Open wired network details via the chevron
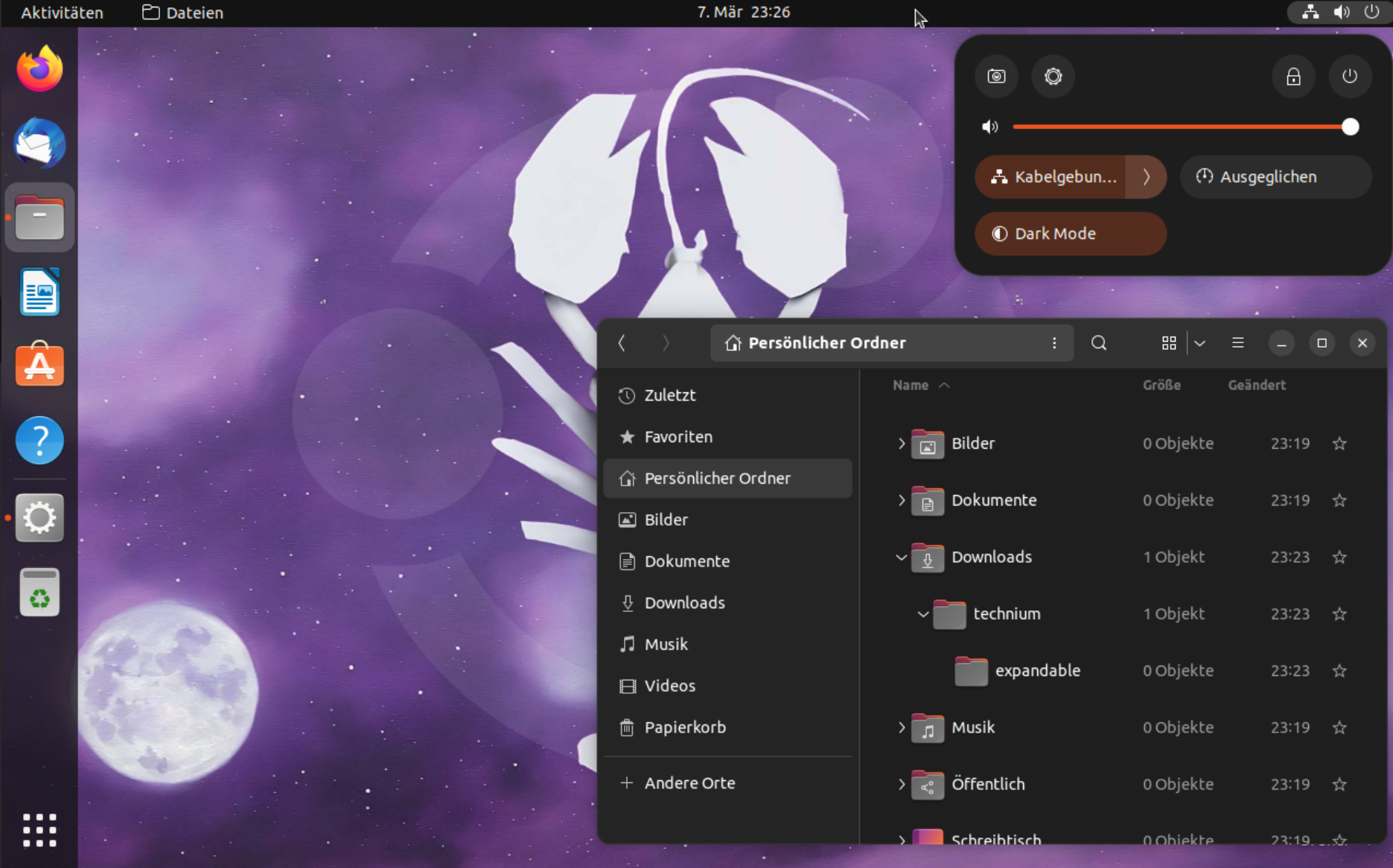Image resolution: width=1393 pixels, height=868 pixels. click(1146, 177)
